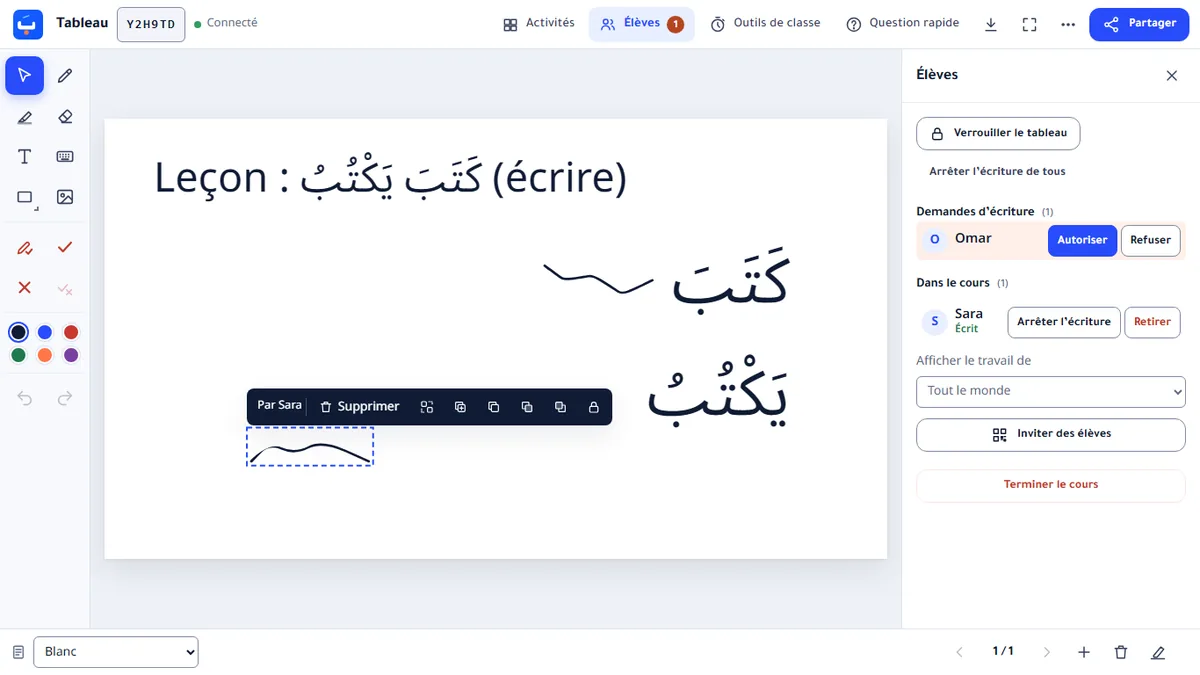Pick the blue color swatch
The height and width of the screenshot is (675, 1200).
pos(45,332)
